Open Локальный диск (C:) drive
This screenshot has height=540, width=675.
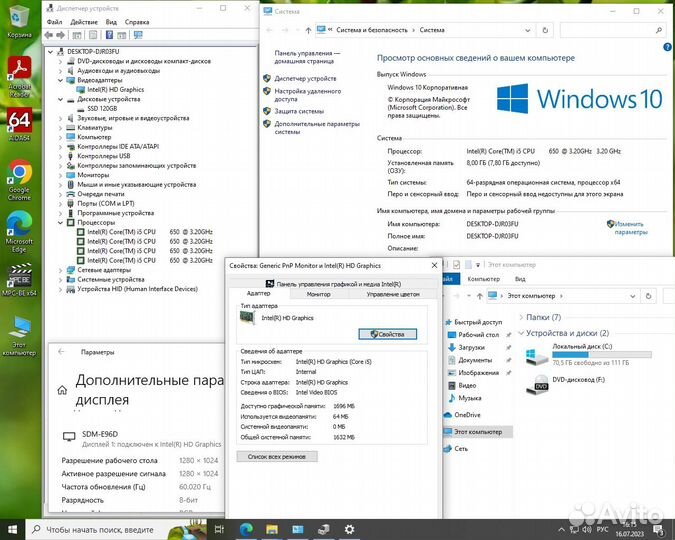tap(588, 355)
